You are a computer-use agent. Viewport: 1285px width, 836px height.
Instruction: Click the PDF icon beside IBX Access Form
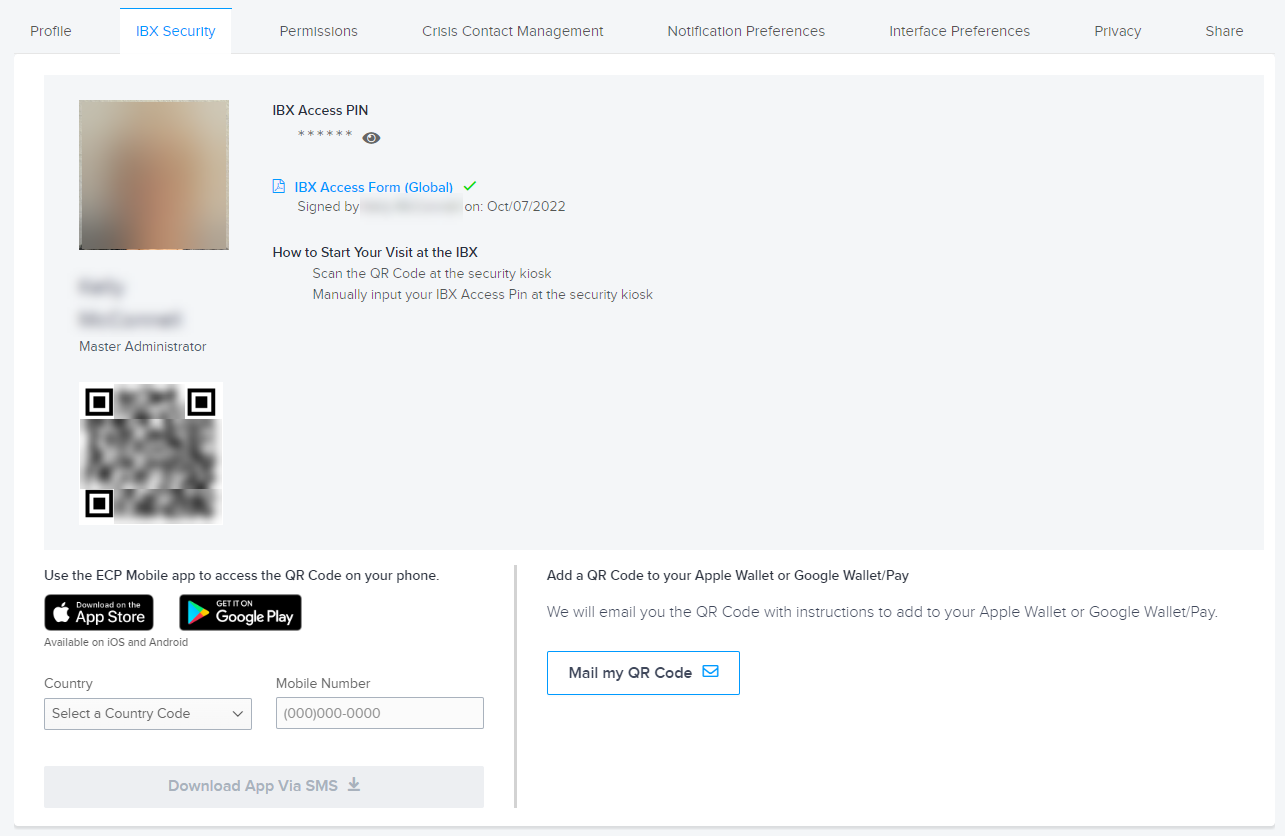click(279, 187)
